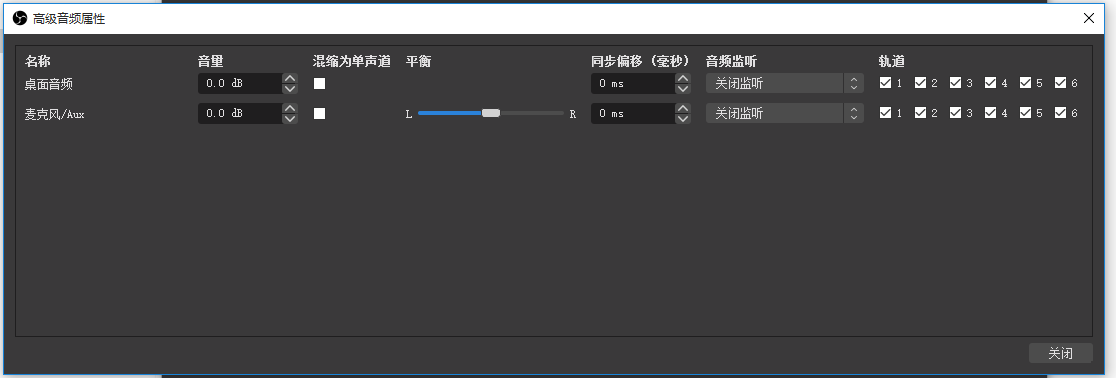The image size is (1116, 378).
Task: Click the 混缩为单声道 column header
Action: (352, 61)
